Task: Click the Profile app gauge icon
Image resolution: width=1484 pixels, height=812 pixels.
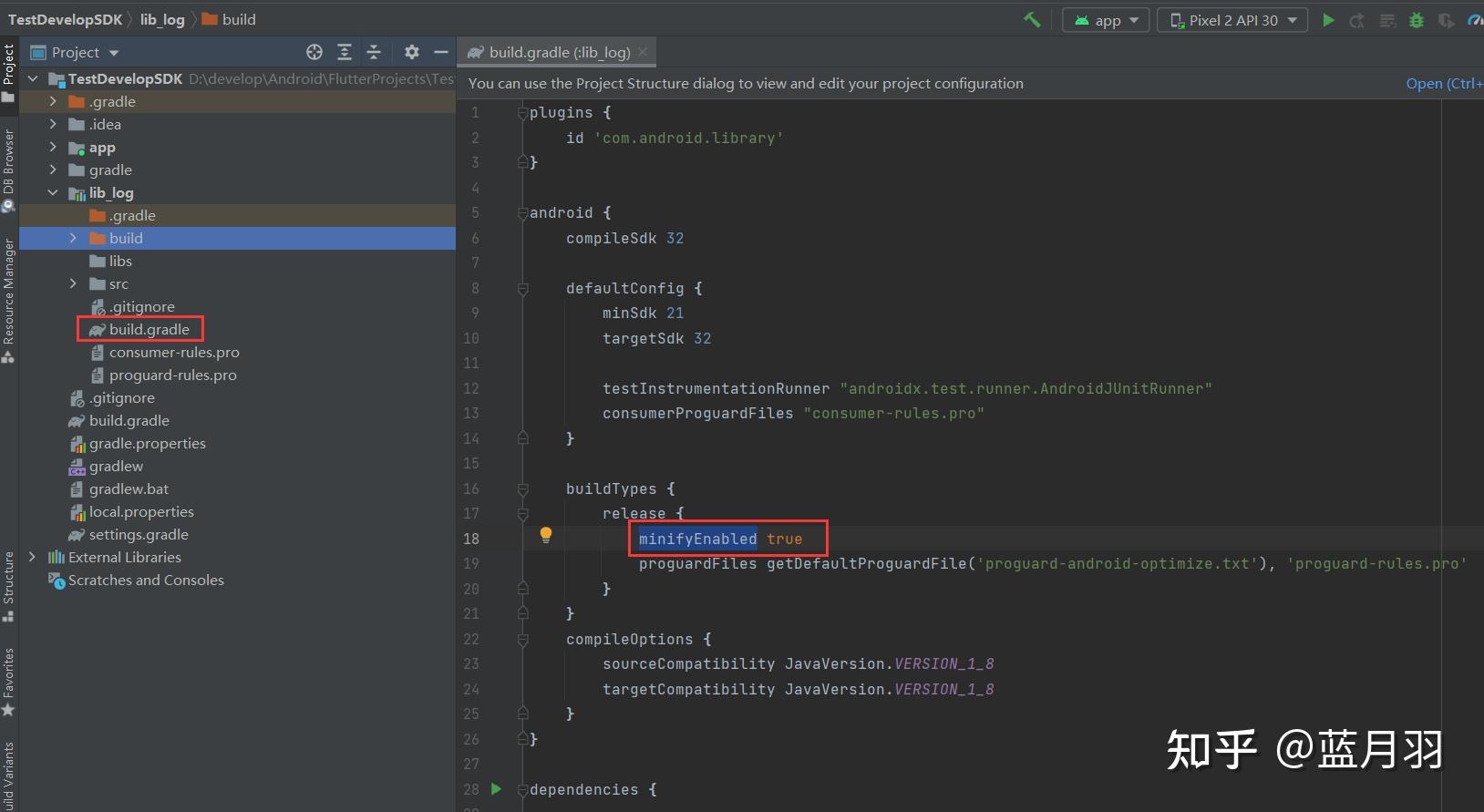Action: click(x=1475, y=20)
